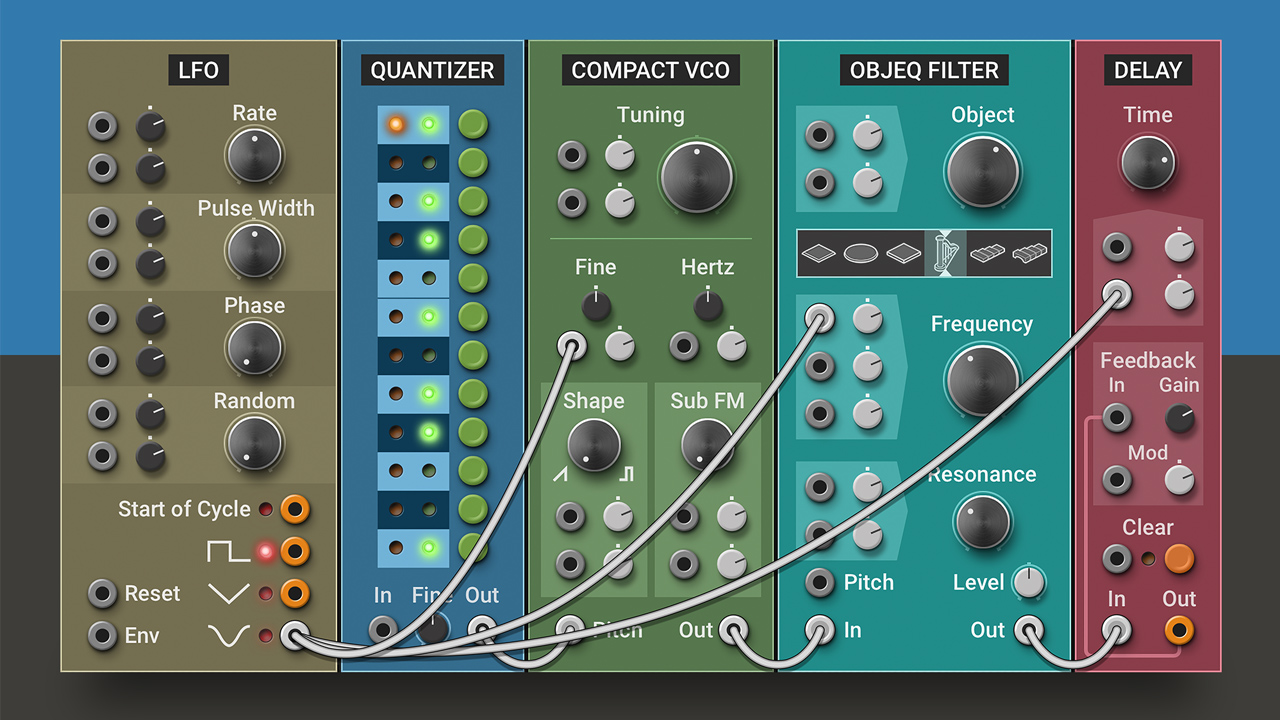The height and width of the screenshot is (720, 1280).
Task: Select the DELAY module title
Action: [x=1147, y=70]
